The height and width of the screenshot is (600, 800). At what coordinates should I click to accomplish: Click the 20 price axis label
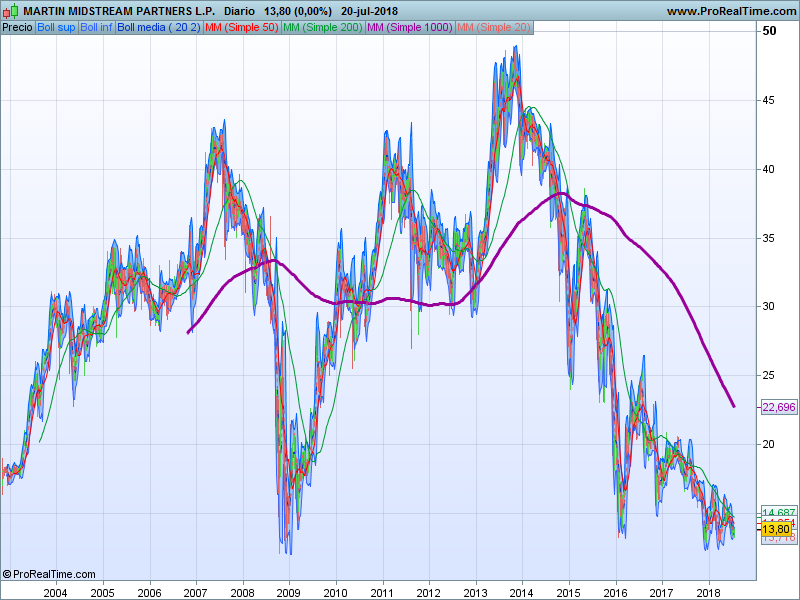pyautogui.click(x=768, y=444)
